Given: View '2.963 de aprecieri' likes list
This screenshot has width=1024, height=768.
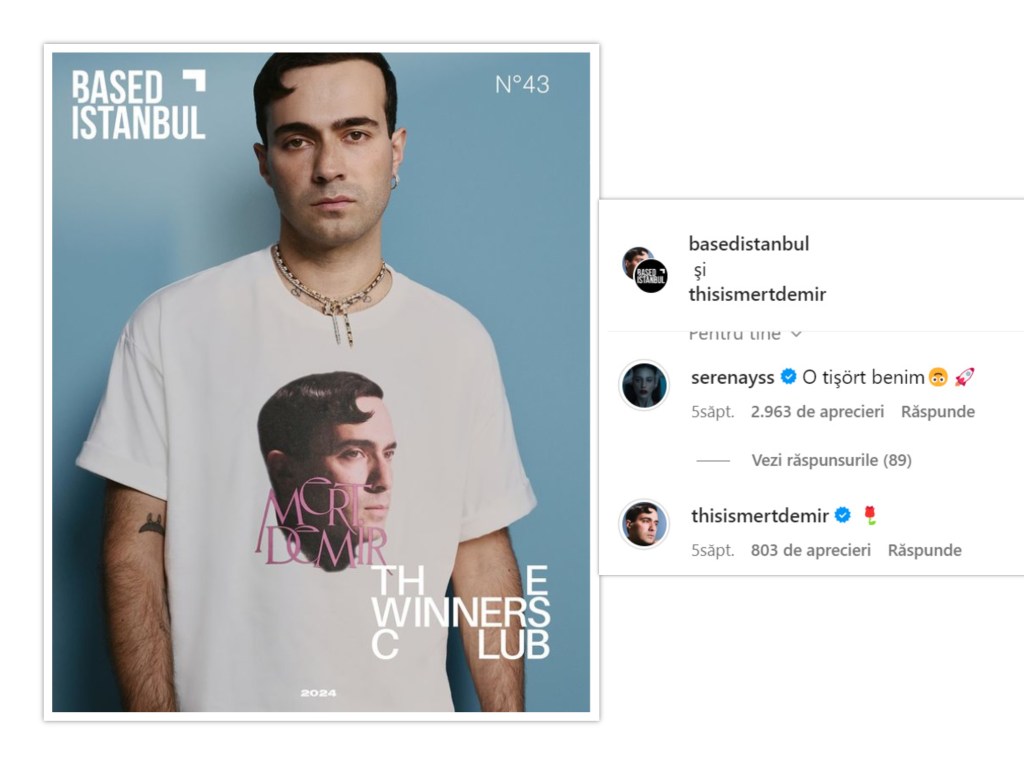Looking at the screenshot, I should pos(817,412).
